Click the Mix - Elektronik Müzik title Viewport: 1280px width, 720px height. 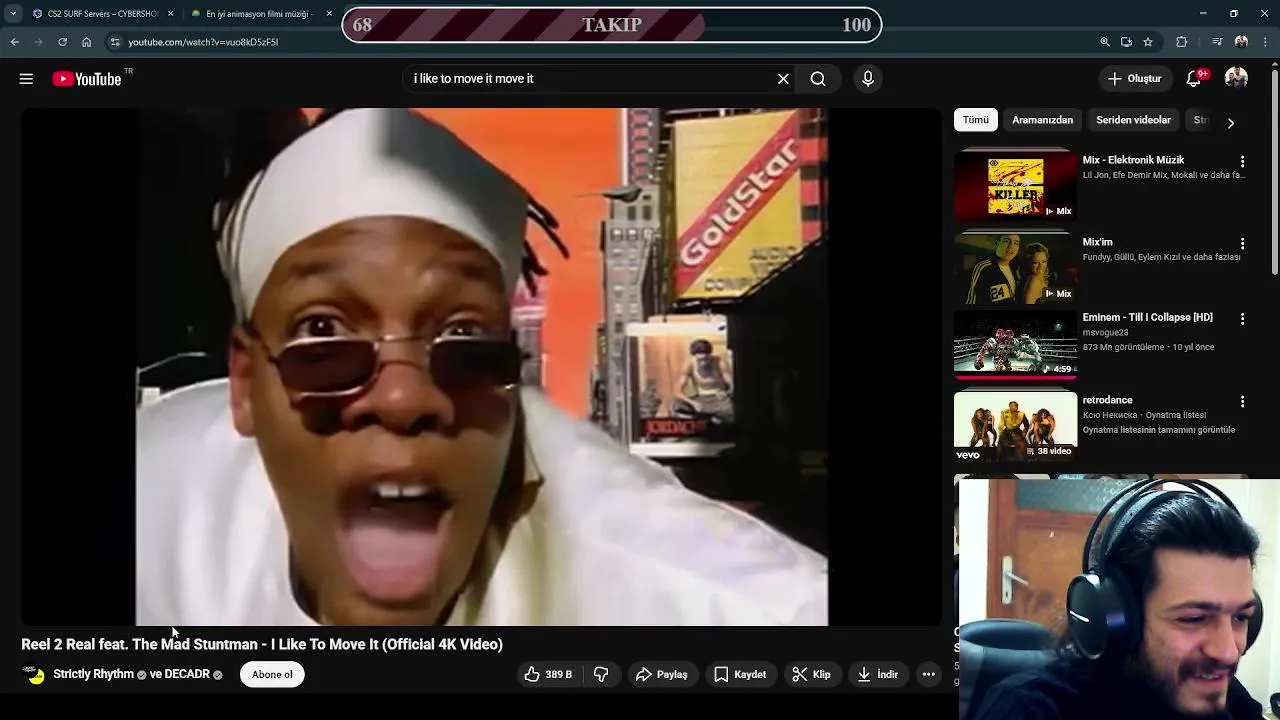pyautogui.click(x=1133, y=160)
